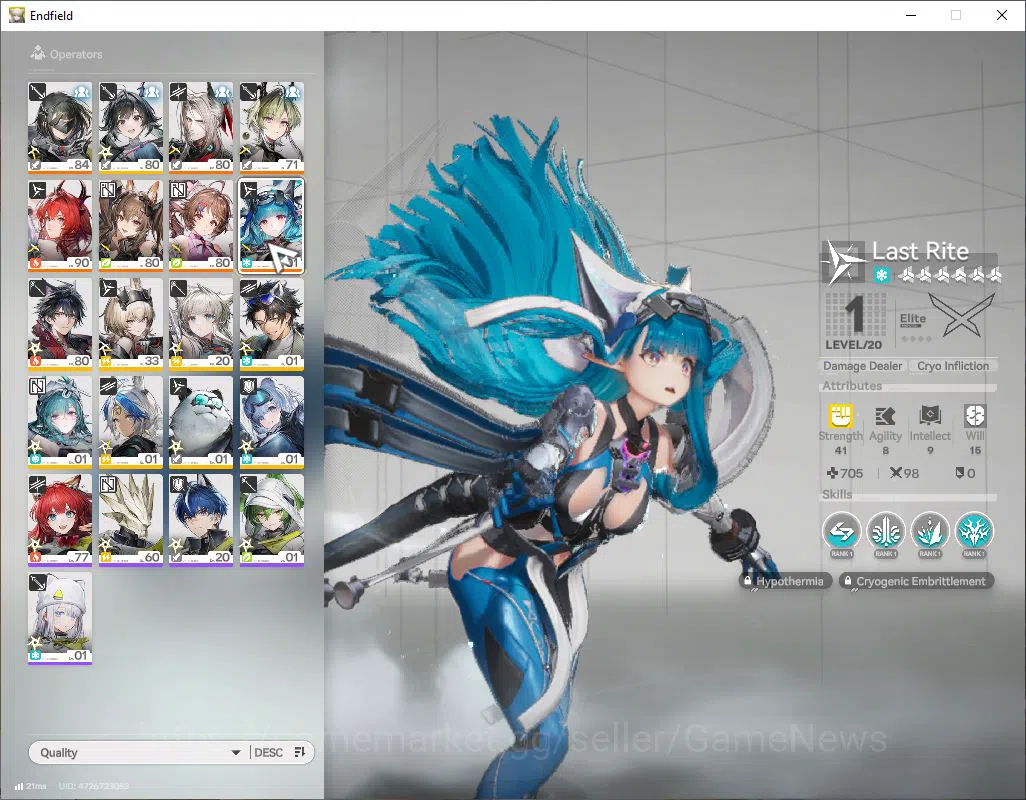The height and width of the screenshot is (800, 1026).
Task: Click the six-star rarity row
Action: click(949, 275)
